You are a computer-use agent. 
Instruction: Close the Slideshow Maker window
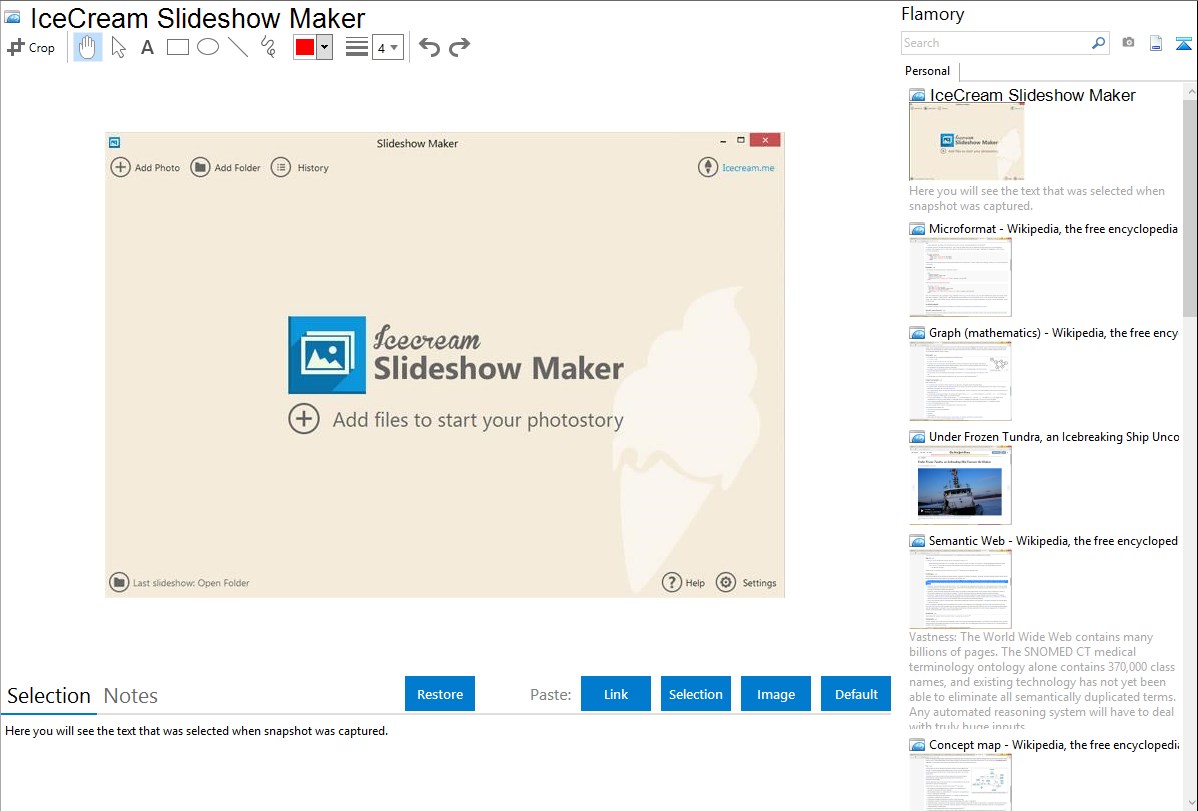[766, 140]
